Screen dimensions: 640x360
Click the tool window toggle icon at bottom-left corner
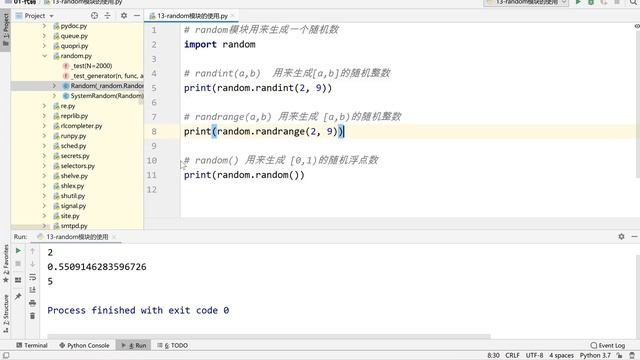6,356
